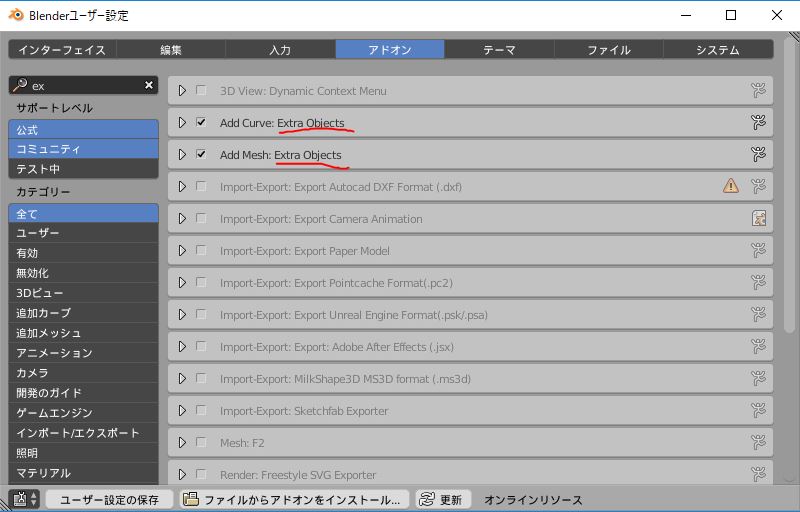
Task: Switch to システム tab
Action: [x=718, y=49]
